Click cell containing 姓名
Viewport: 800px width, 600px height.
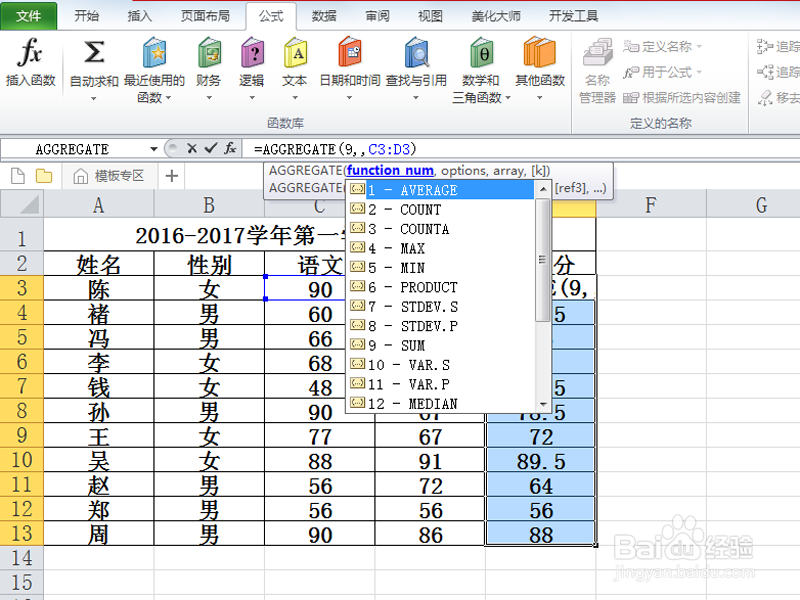[98, 264]
